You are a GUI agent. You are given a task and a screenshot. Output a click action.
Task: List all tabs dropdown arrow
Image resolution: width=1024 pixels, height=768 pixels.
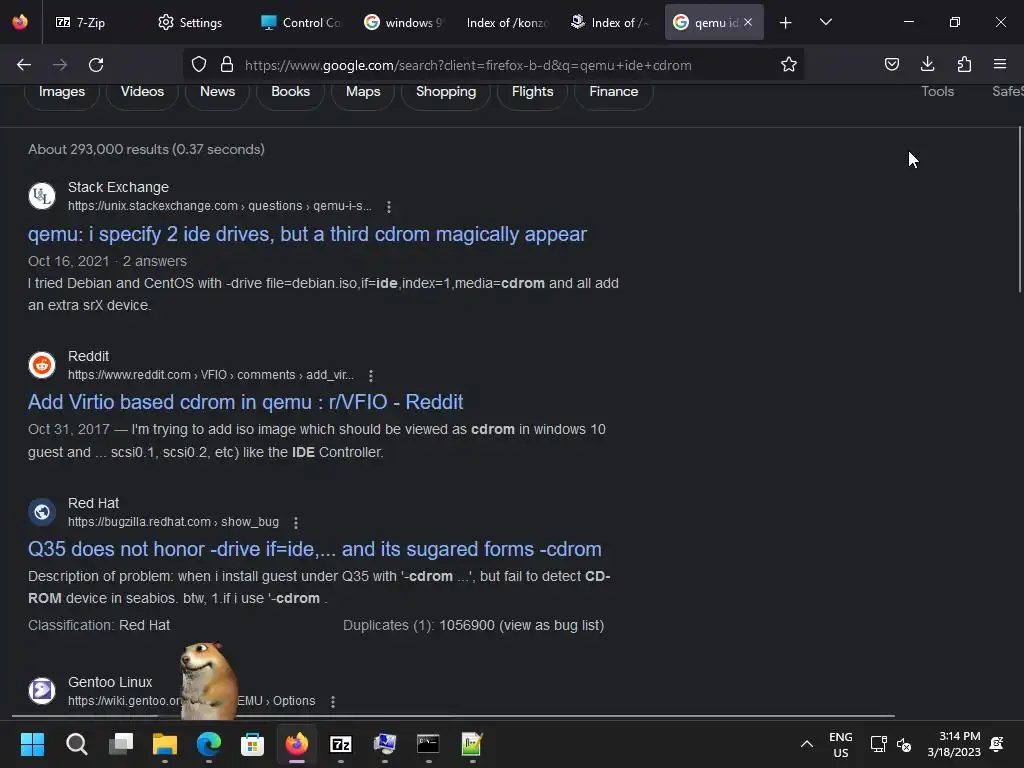coord(825,23)
